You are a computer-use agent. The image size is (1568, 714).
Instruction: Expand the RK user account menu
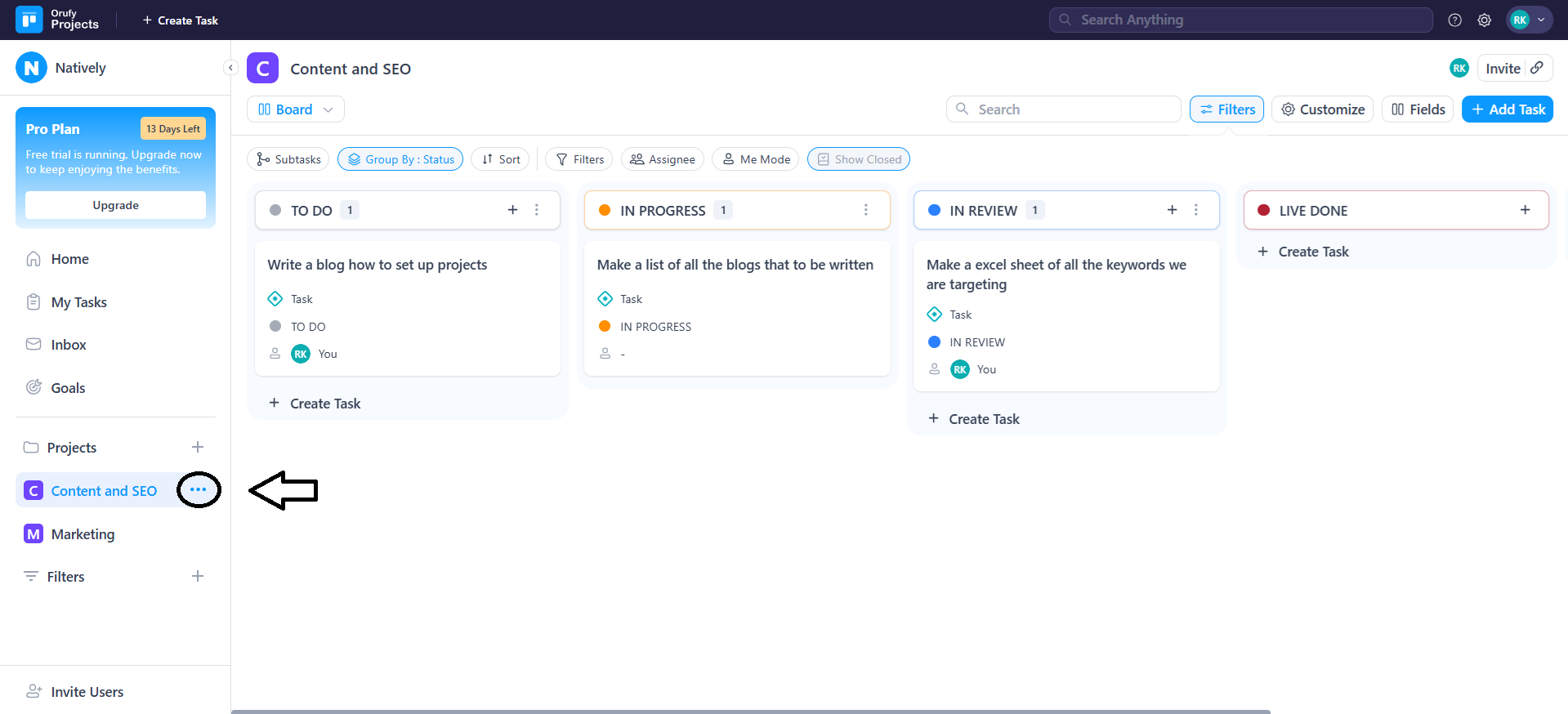click(1529, 20)
